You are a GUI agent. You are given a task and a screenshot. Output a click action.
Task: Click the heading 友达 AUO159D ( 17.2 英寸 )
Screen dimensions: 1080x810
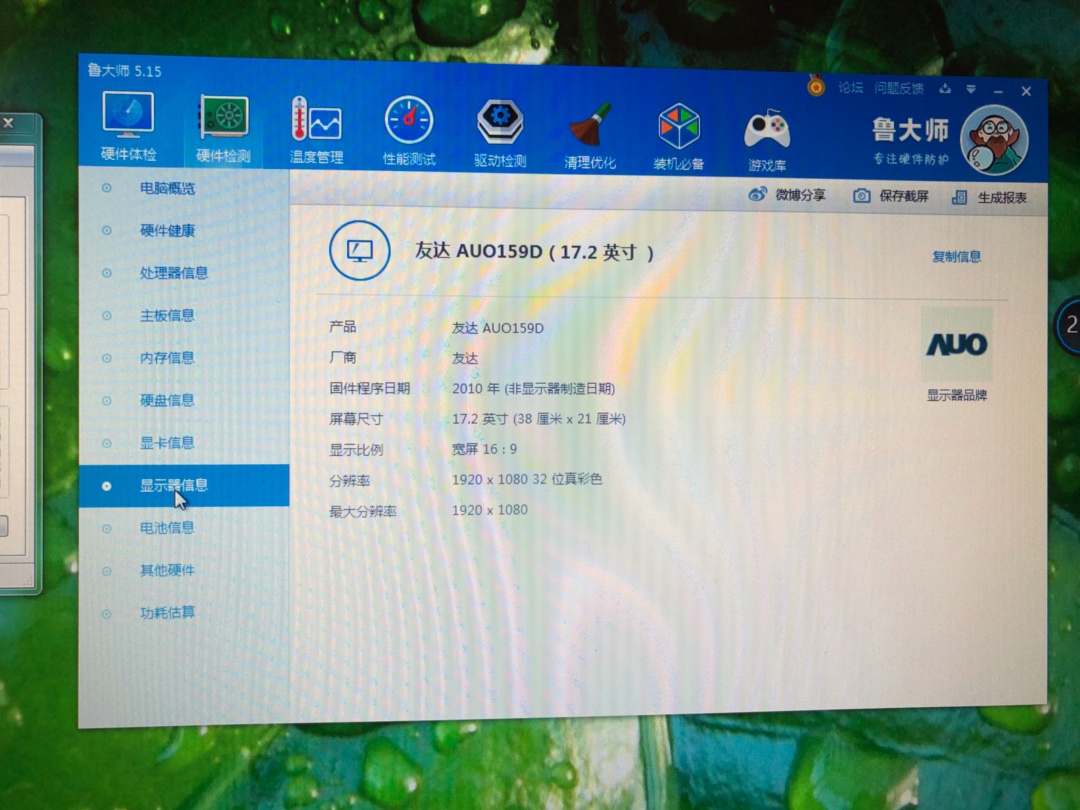click(x=534, y=252)
